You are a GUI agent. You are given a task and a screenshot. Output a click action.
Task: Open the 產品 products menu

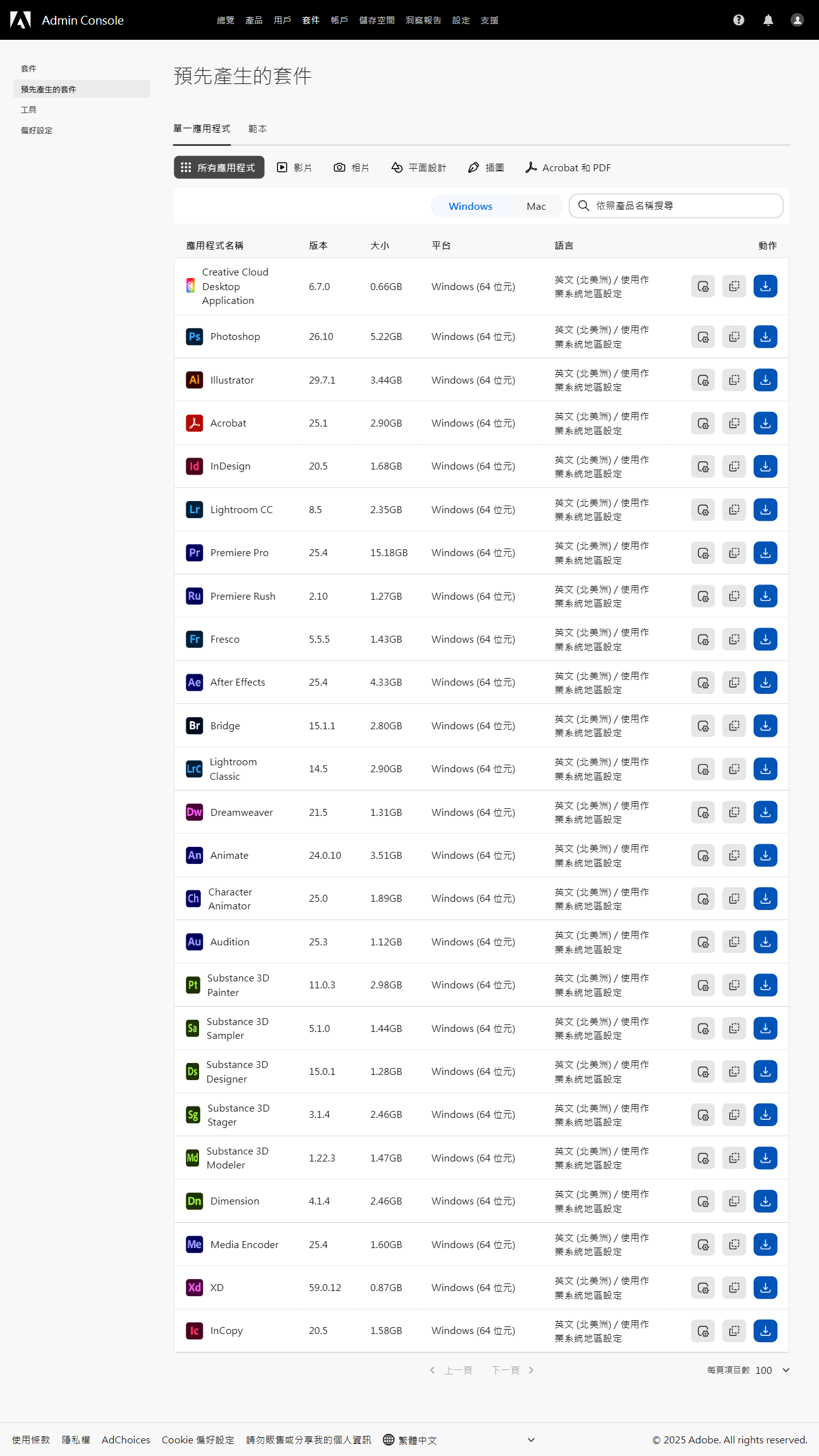253,20
